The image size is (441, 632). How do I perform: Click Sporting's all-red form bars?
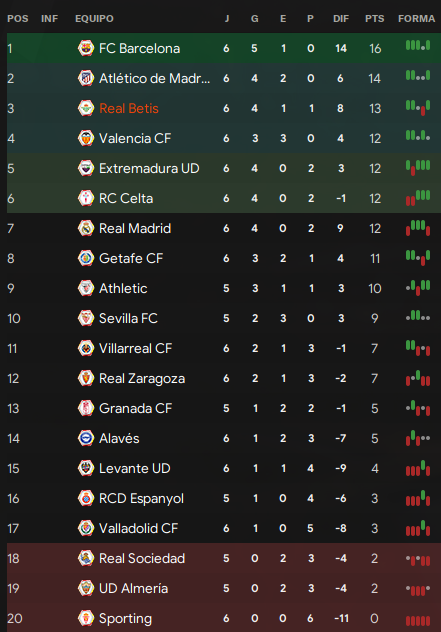(x=418, y=621)
